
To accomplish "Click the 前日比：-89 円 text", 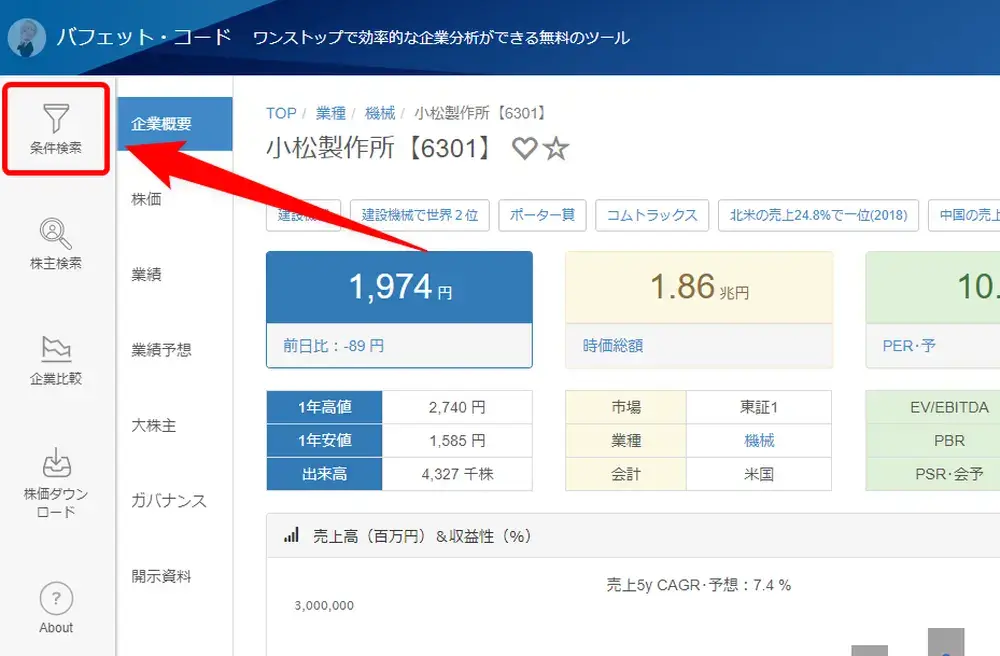I will [334, 346].
